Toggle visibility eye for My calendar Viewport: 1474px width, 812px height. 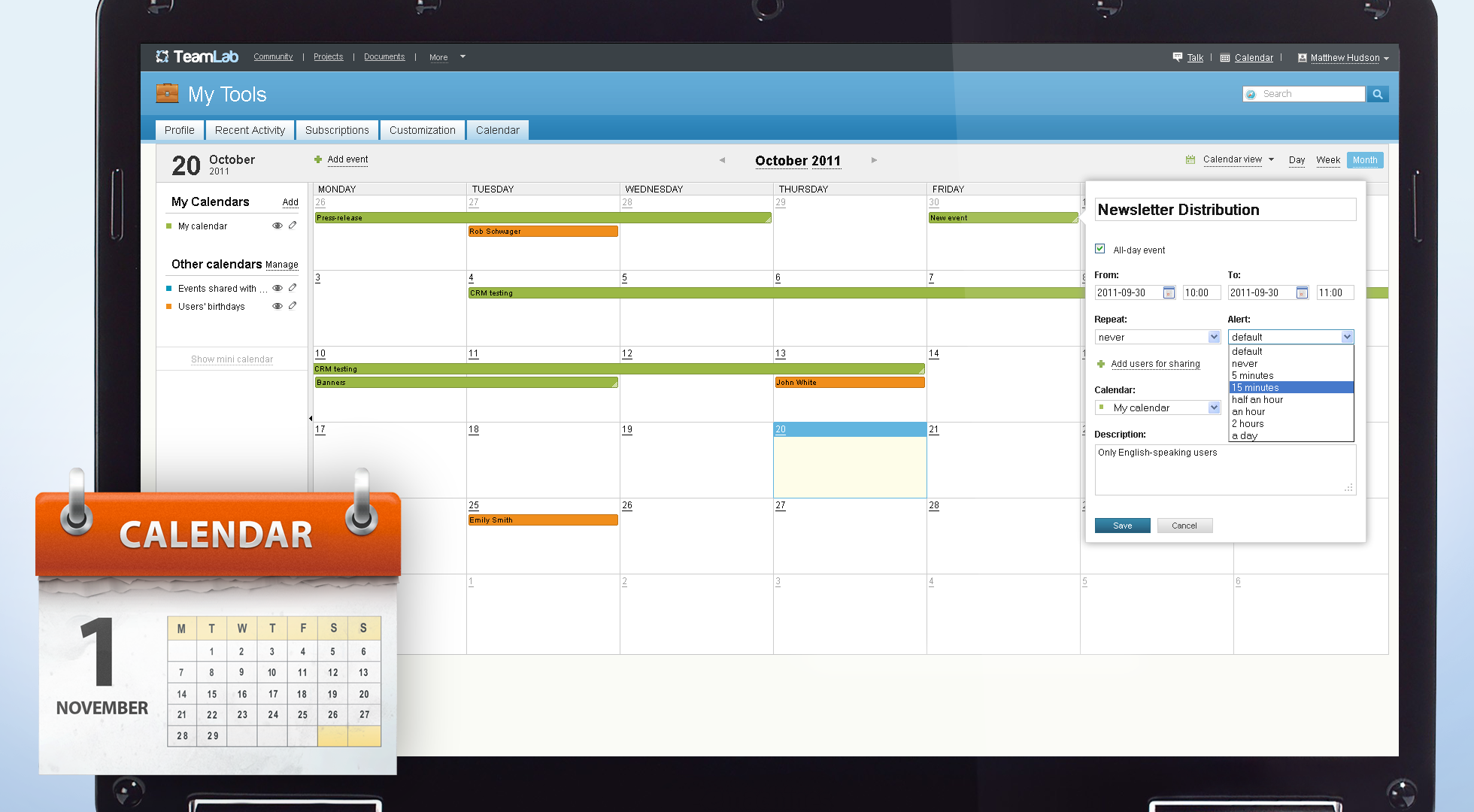[x=277, y=226]
